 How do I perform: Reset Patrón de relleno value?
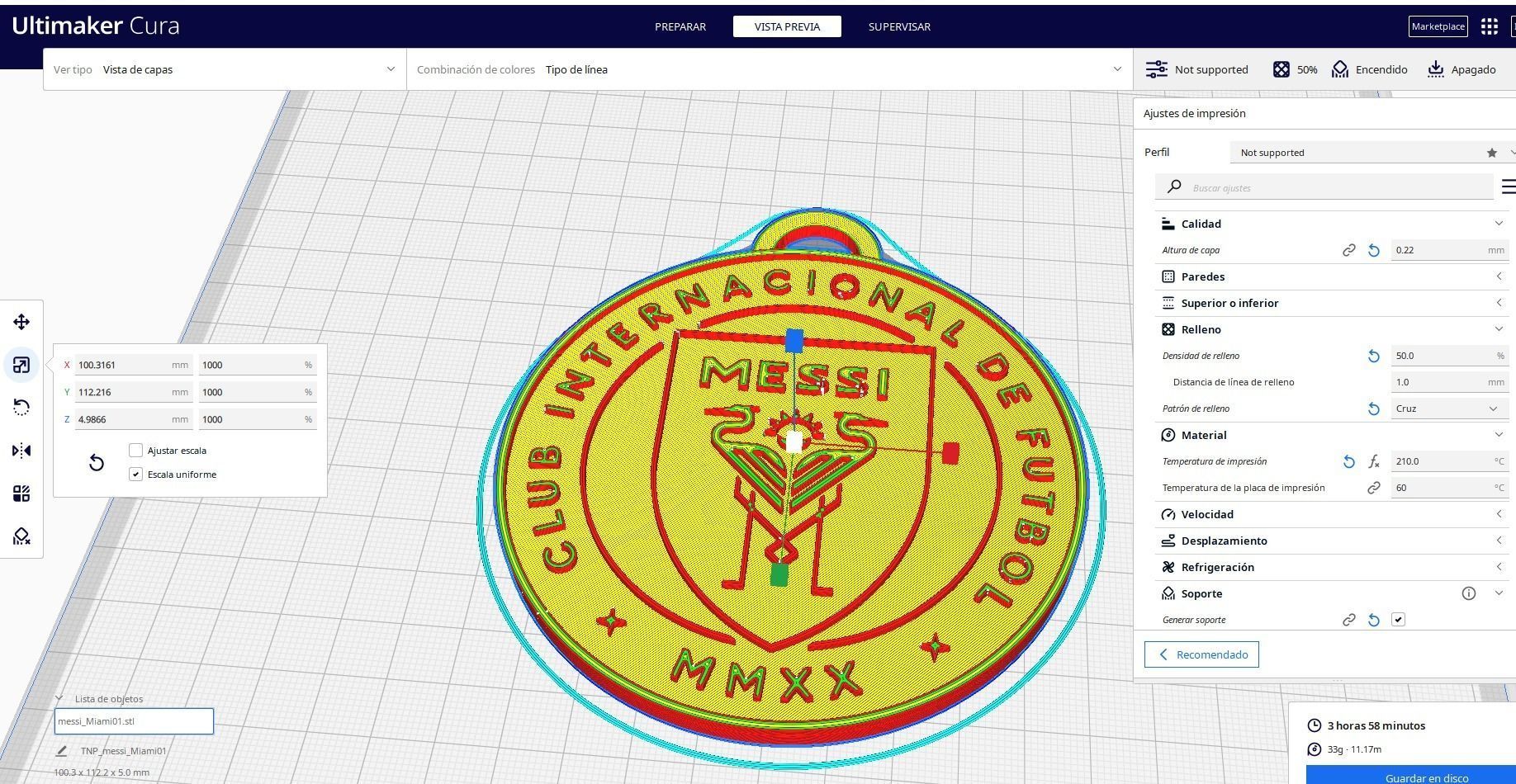(x=1374, y=409)
